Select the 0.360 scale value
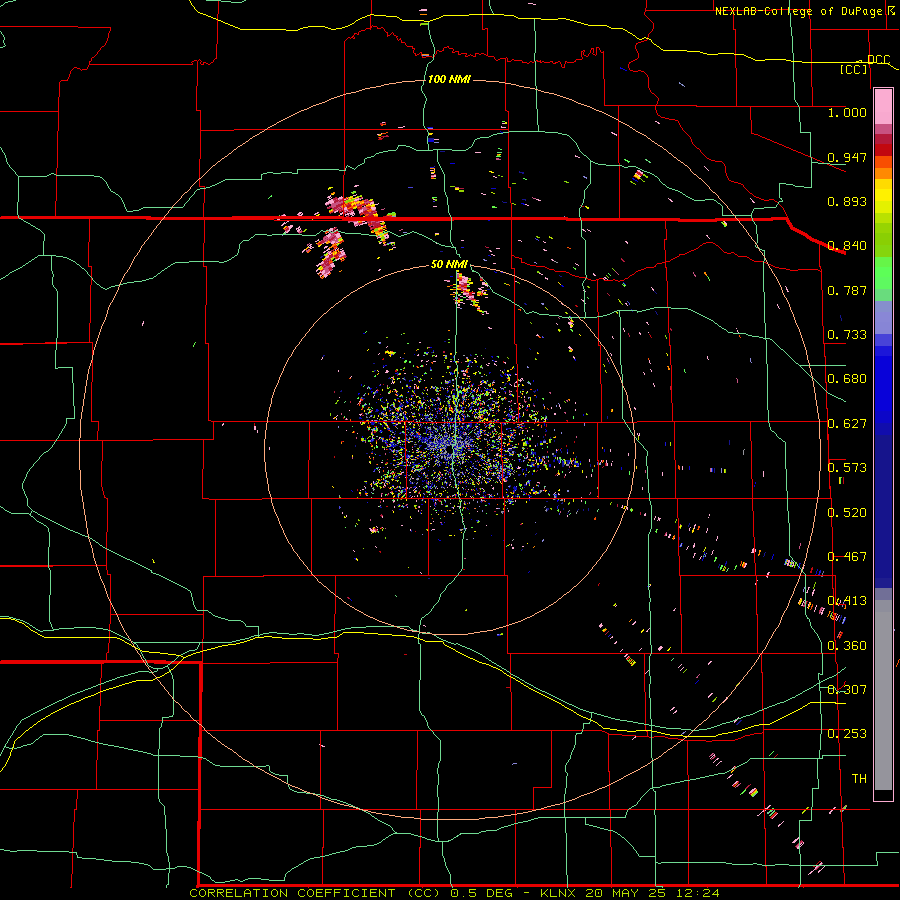 click(x=847, y=646)
